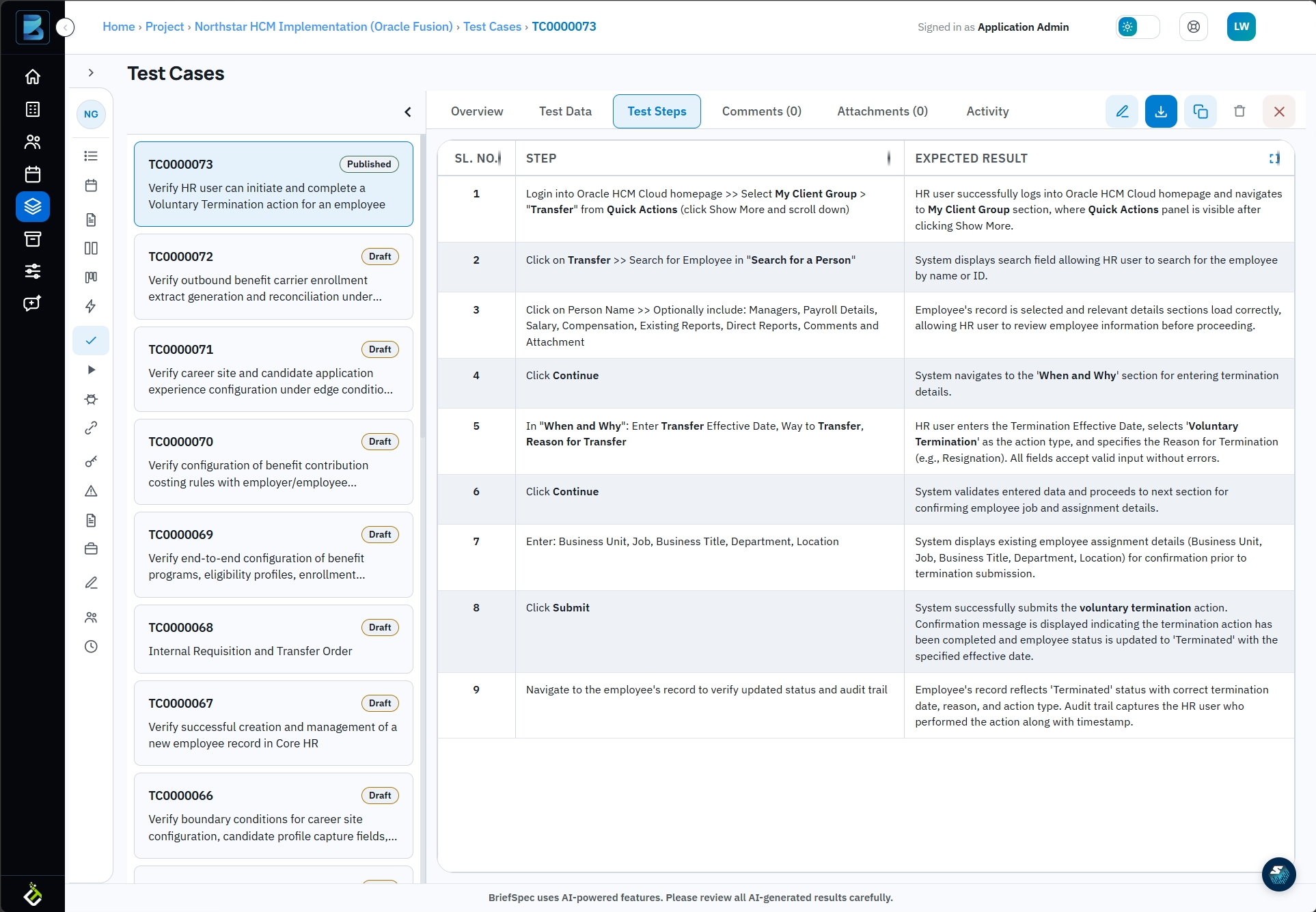Switch to the Overview tab
The height and width of the screenshot is (912, 1316).
[x=477, y=111]
